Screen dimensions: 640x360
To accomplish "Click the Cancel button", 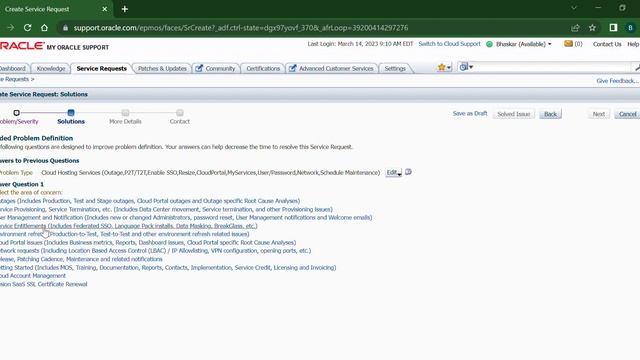I will coord(627,114).
